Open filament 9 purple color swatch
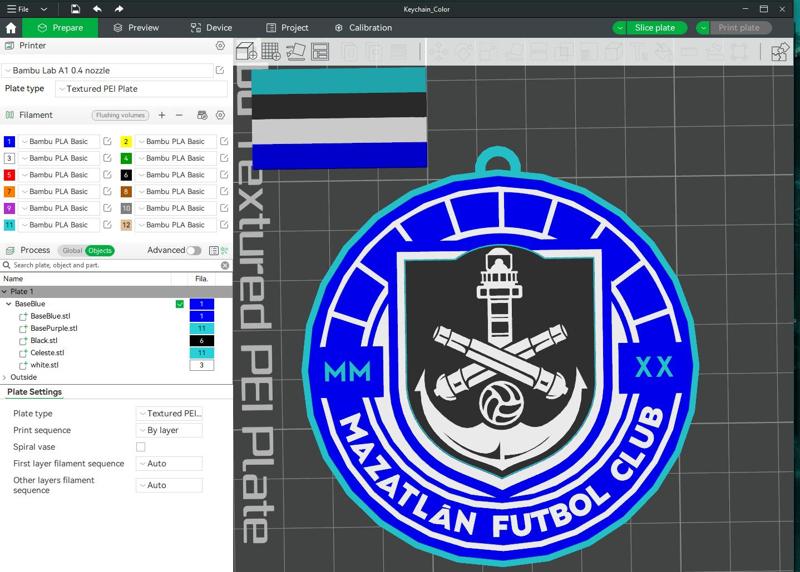This screenshot has height=572, width=800. click(x=9, y=208)
